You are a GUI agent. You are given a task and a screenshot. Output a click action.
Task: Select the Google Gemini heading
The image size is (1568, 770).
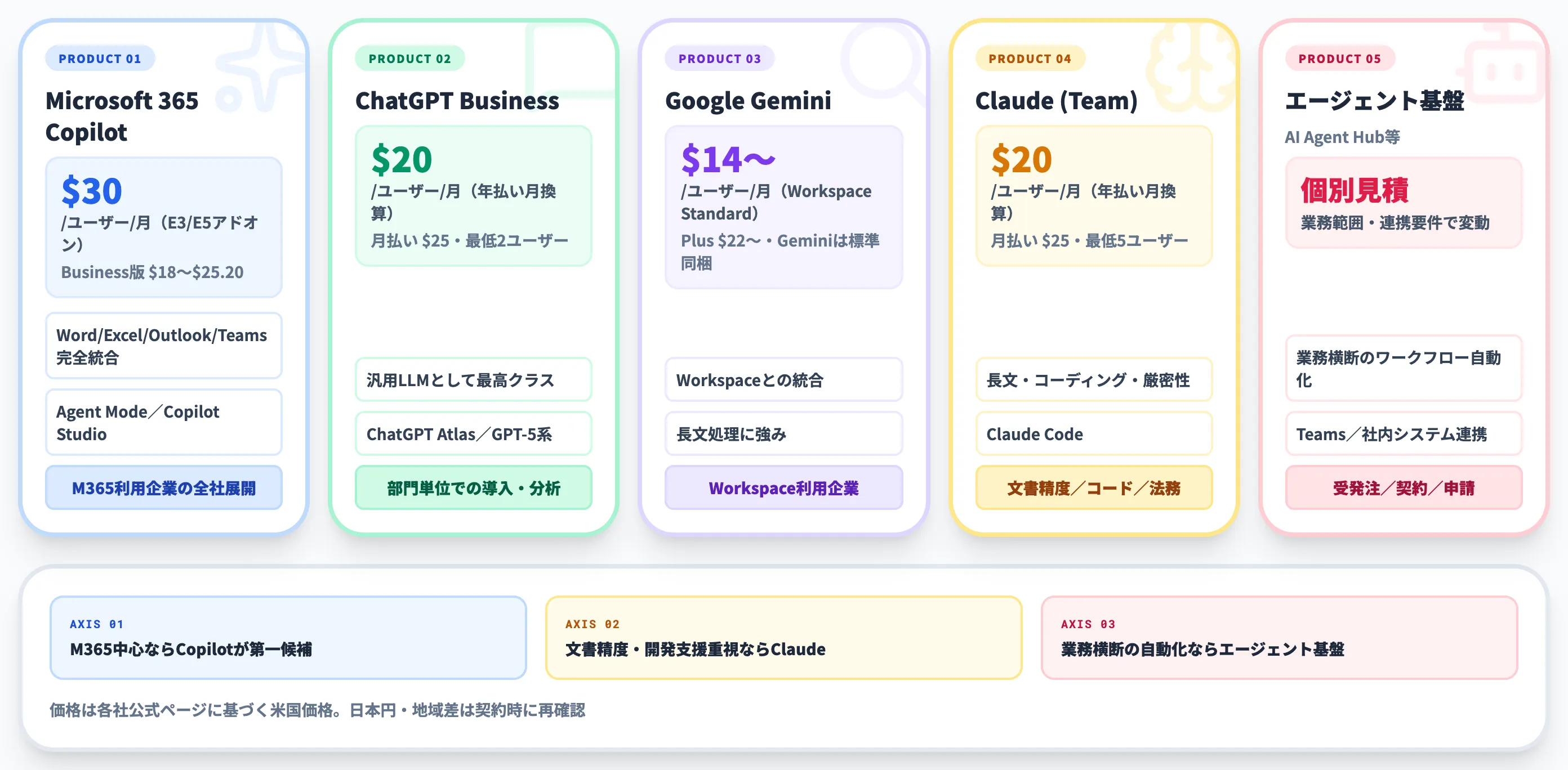coord(748,100)
